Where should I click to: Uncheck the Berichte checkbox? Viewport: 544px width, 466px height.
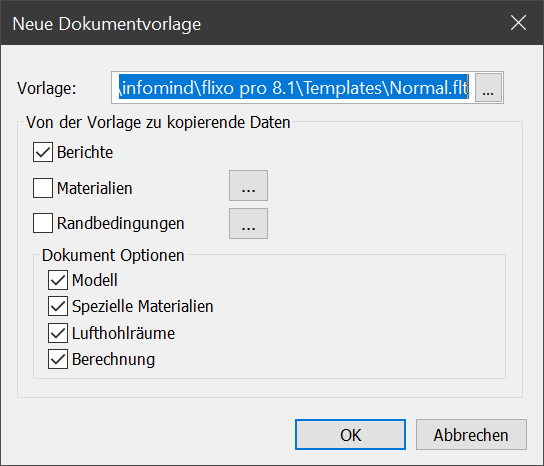click(x=43, y=152)
